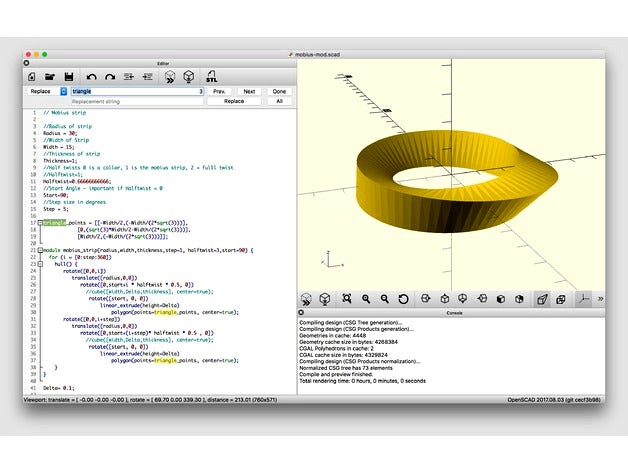This screenshot has height=472, width=628.
Task: Click the Next search button
Action: click(x=249, y=91)
